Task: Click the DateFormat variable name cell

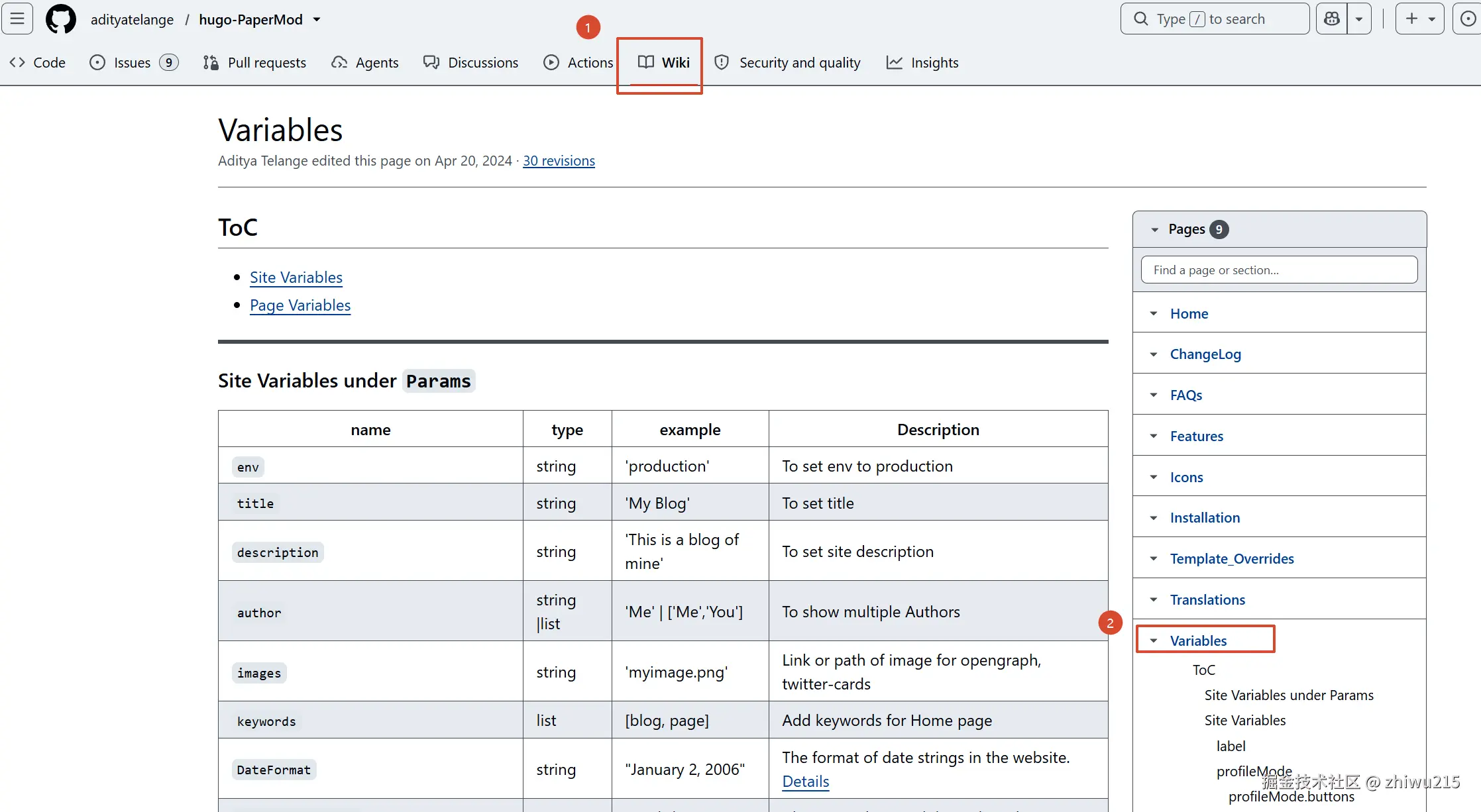Action: (370, 769)
